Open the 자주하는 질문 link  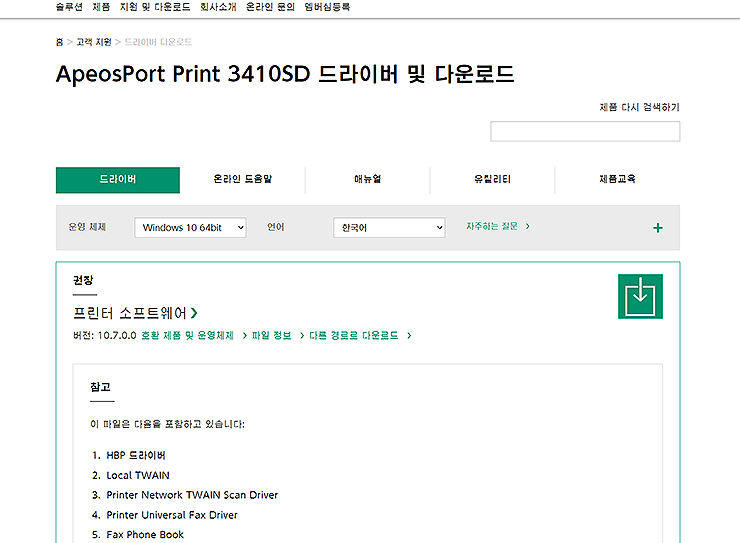[492, 226]
